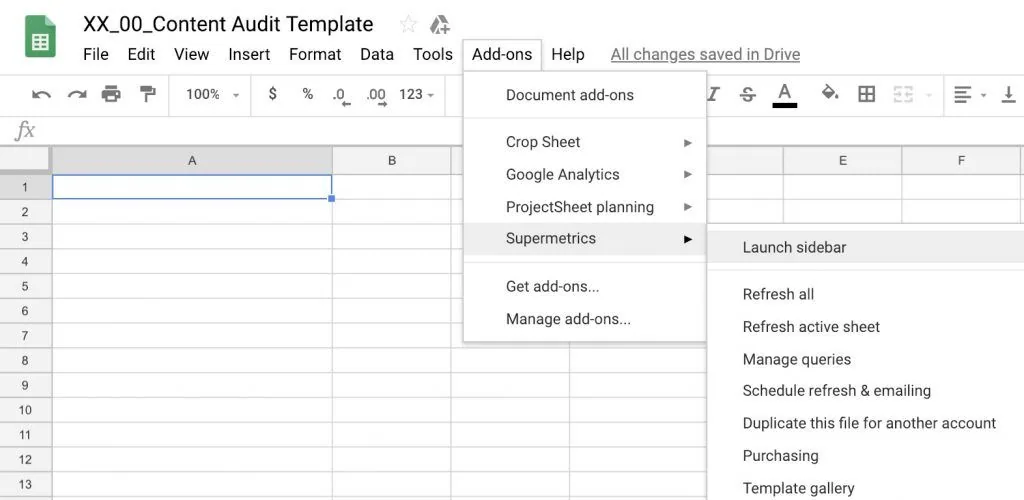The height and width of the screenshot is (500, 1024).
Task: Choose Duplicate this file for another account
Action: (866, 423)
